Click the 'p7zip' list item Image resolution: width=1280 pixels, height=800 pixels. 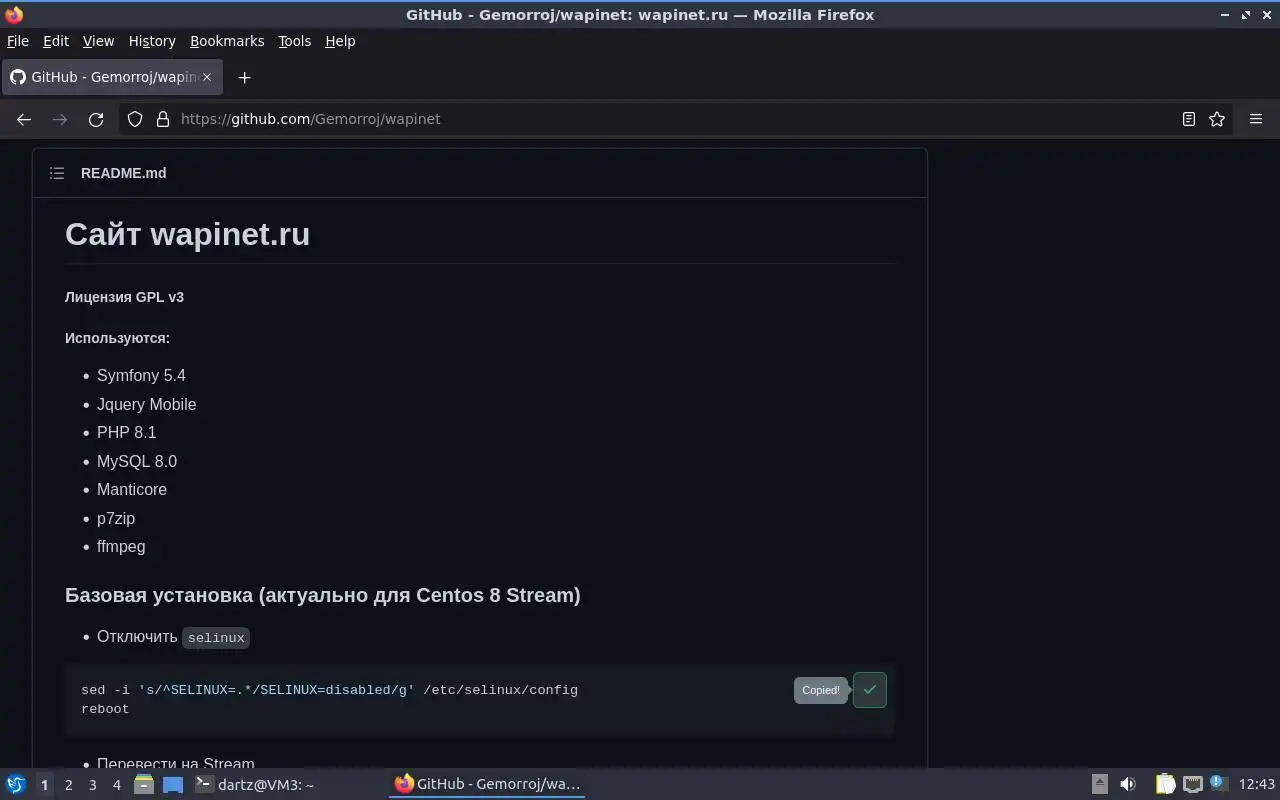[116, 518]
